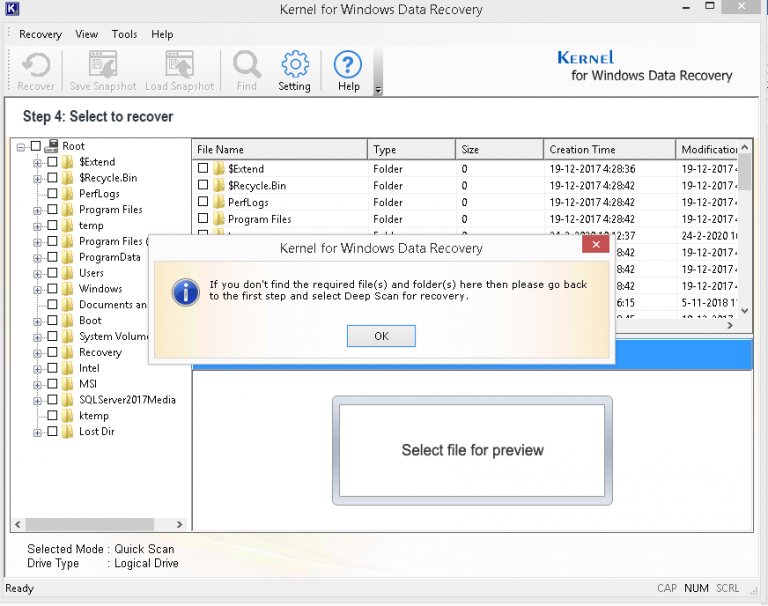This screenshot has height=606, width=768.
Task: Click the $Recycle.Bin folder icon in file list
Action: click(219, 185)
